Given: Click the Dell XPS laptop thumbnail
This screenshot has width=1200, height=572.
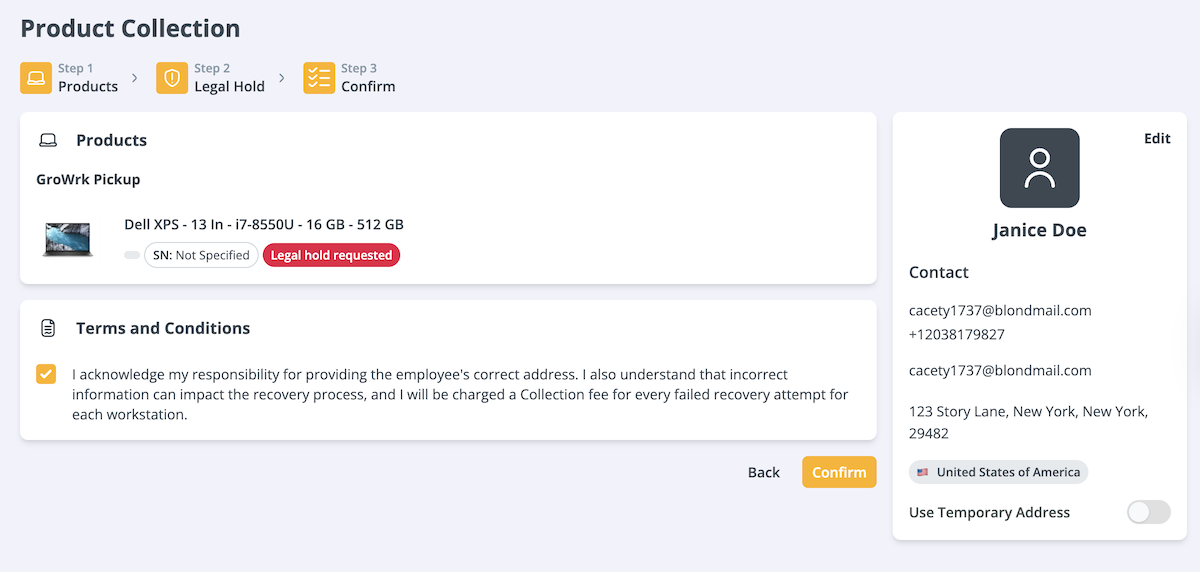Looking at the screenshot, I should 68,240.
